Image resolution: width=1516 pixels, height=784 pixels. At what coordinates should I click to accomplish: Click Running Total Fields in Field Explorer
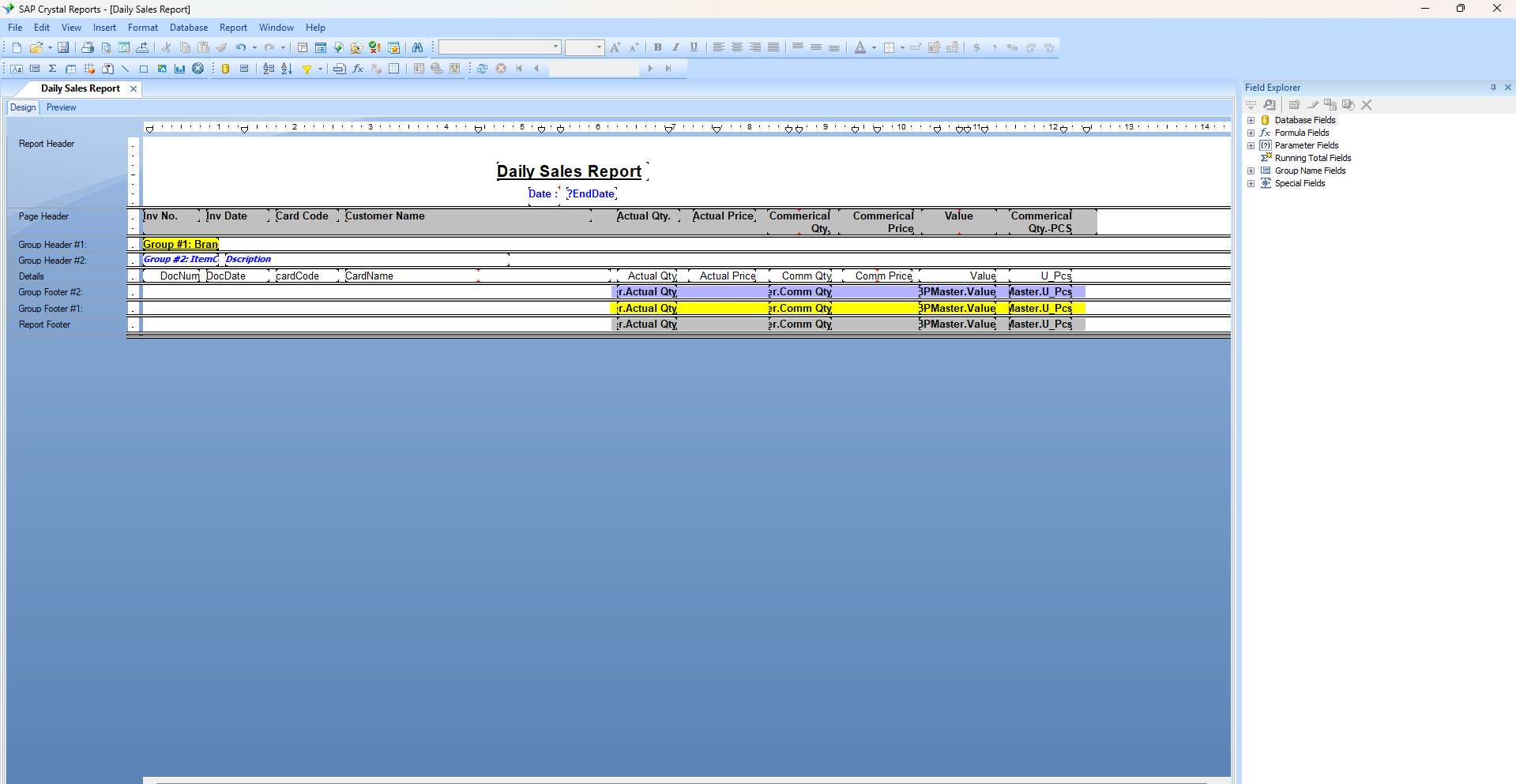coord(1313,158)
